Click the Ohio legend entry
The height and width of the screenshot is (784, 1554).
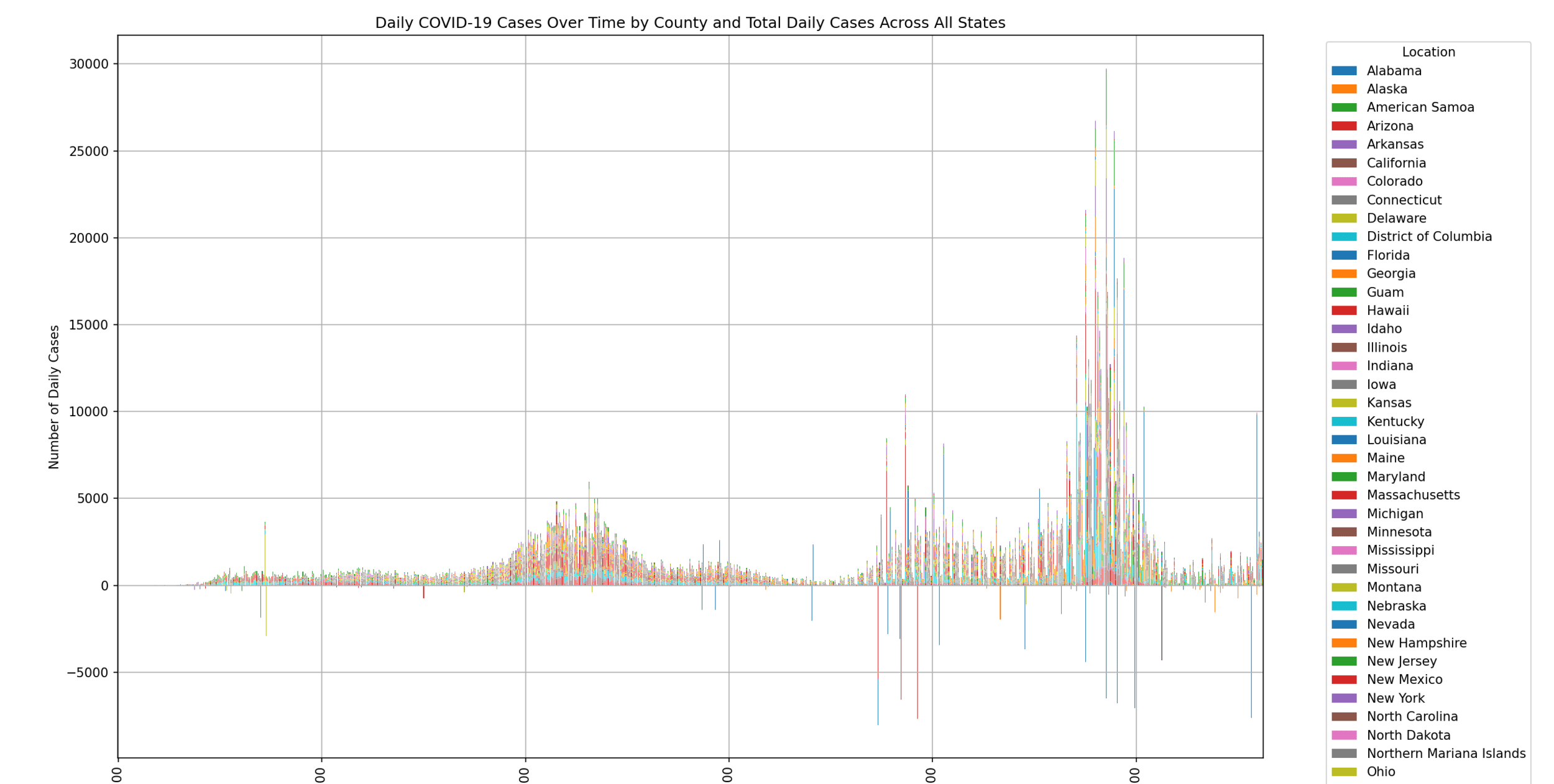click(1381, 772)
